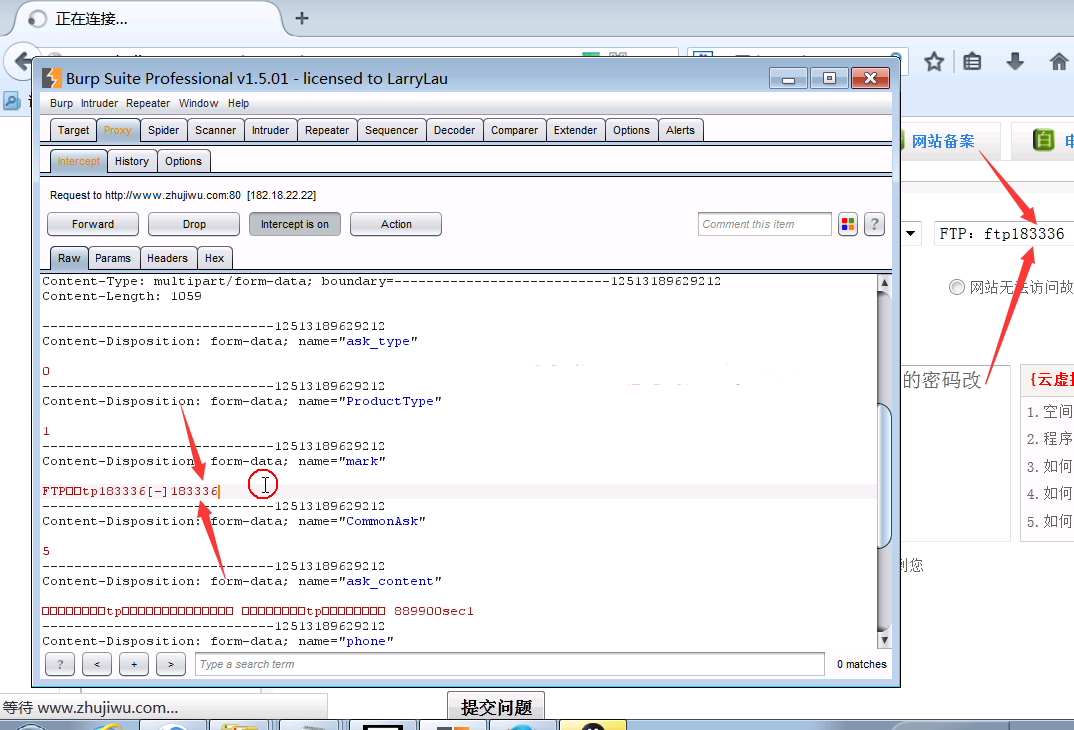
Task: Open the Help menu
Action: pyautogui.click(x=238, y=103)
